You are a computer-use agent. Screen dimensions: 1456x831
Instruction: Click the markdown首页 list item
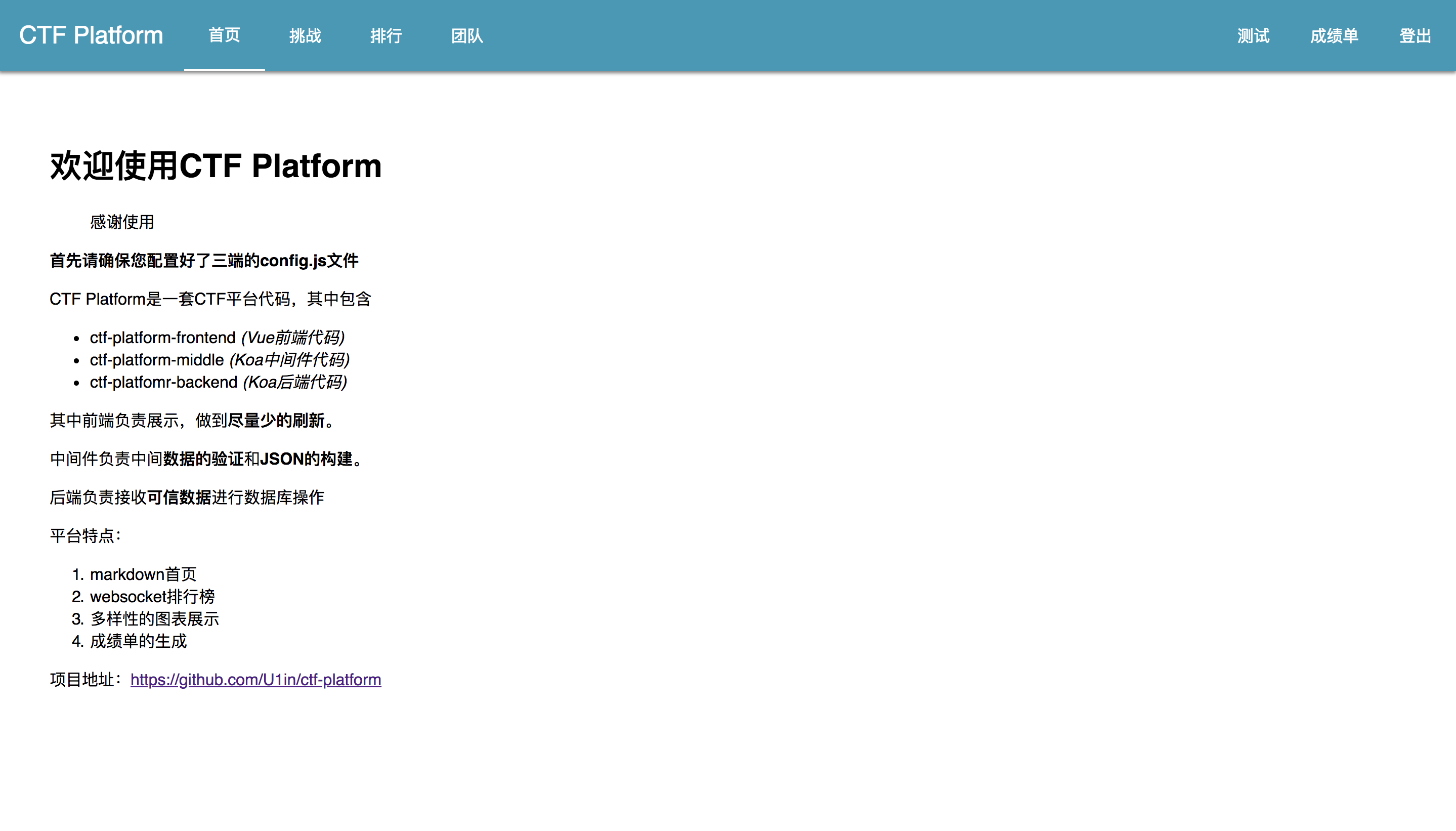[143, 574]
